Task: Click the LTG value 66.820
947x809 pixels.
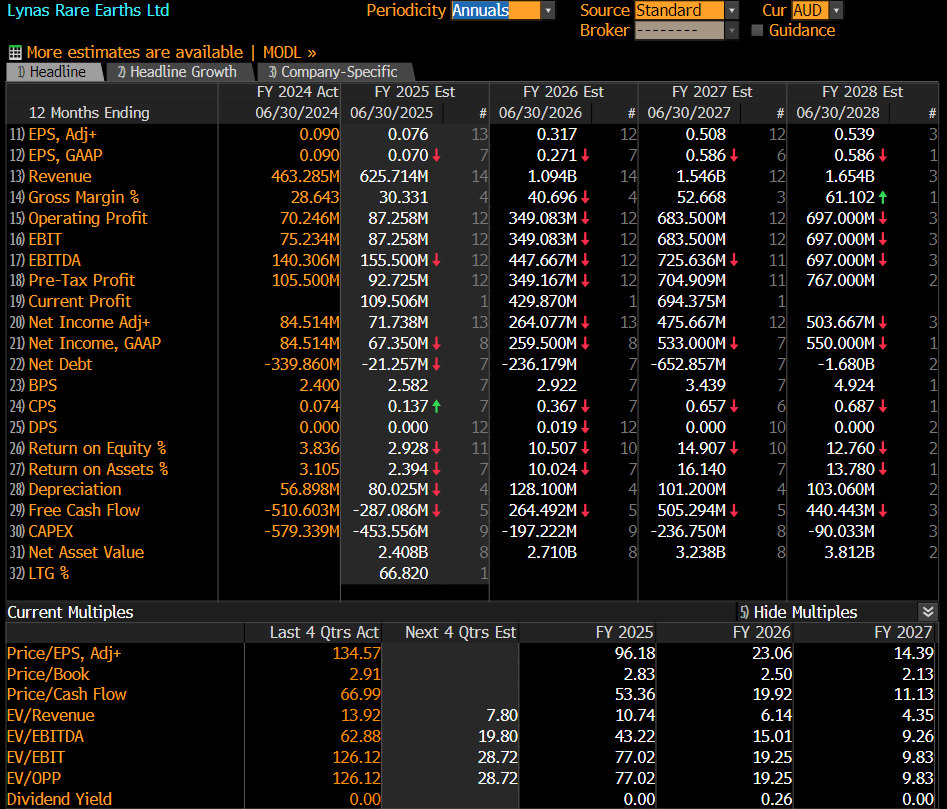Action: [x=403, y=574]
